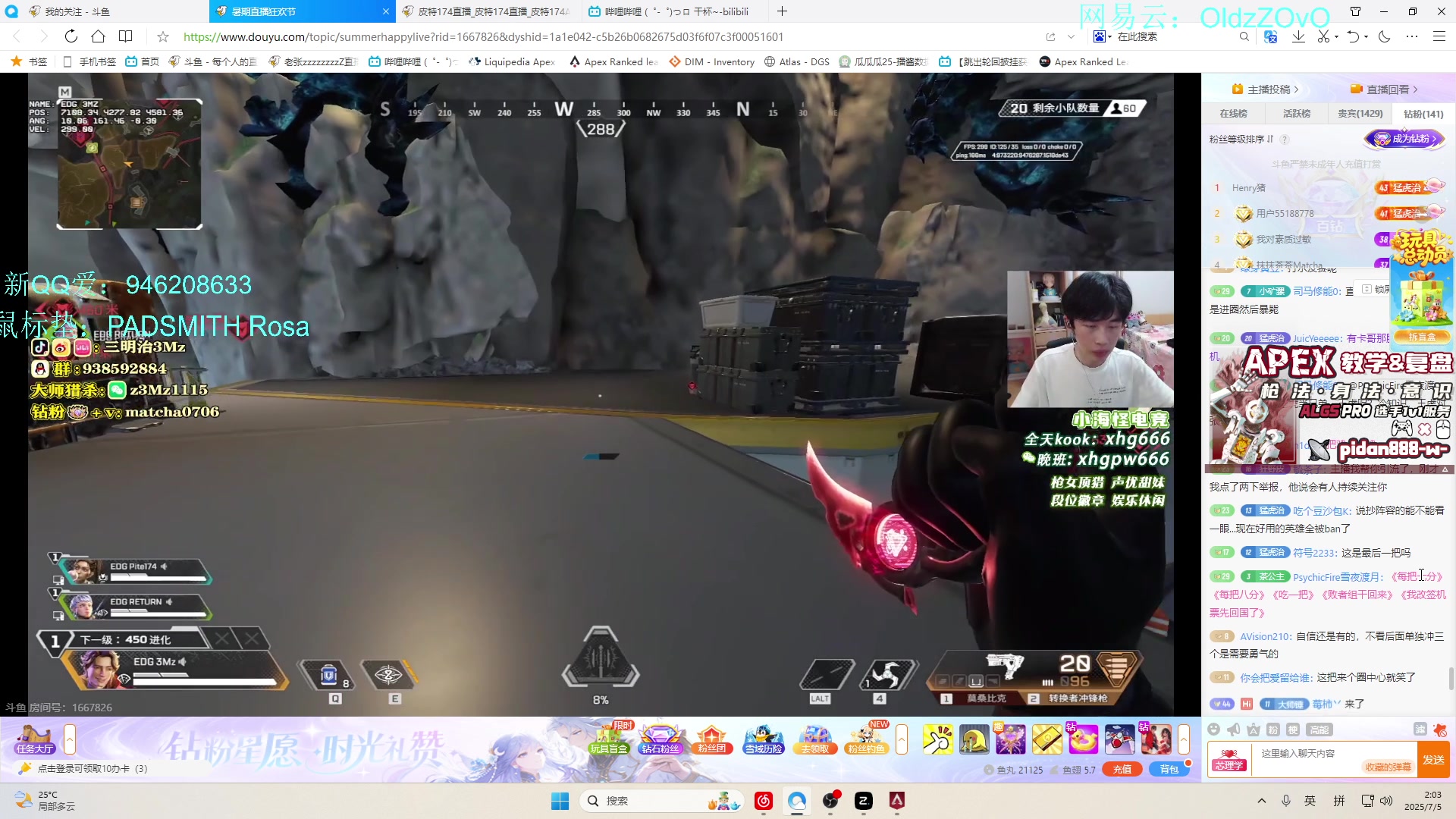Open the three-dot more tools menu
This screenshot has height=819, width=1456.
pos(1411,36)
